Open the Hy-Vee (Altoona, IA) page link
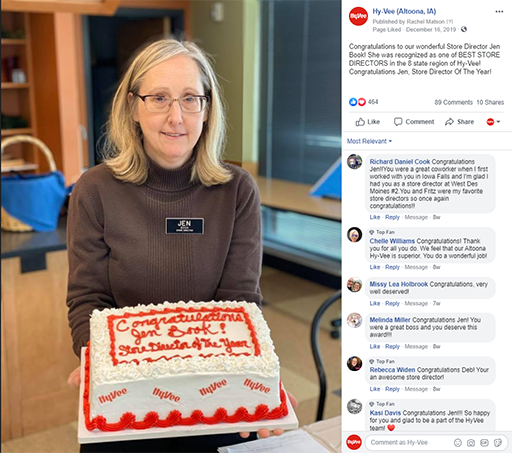Viewport: 512px width, 453px height. [404, 11]
